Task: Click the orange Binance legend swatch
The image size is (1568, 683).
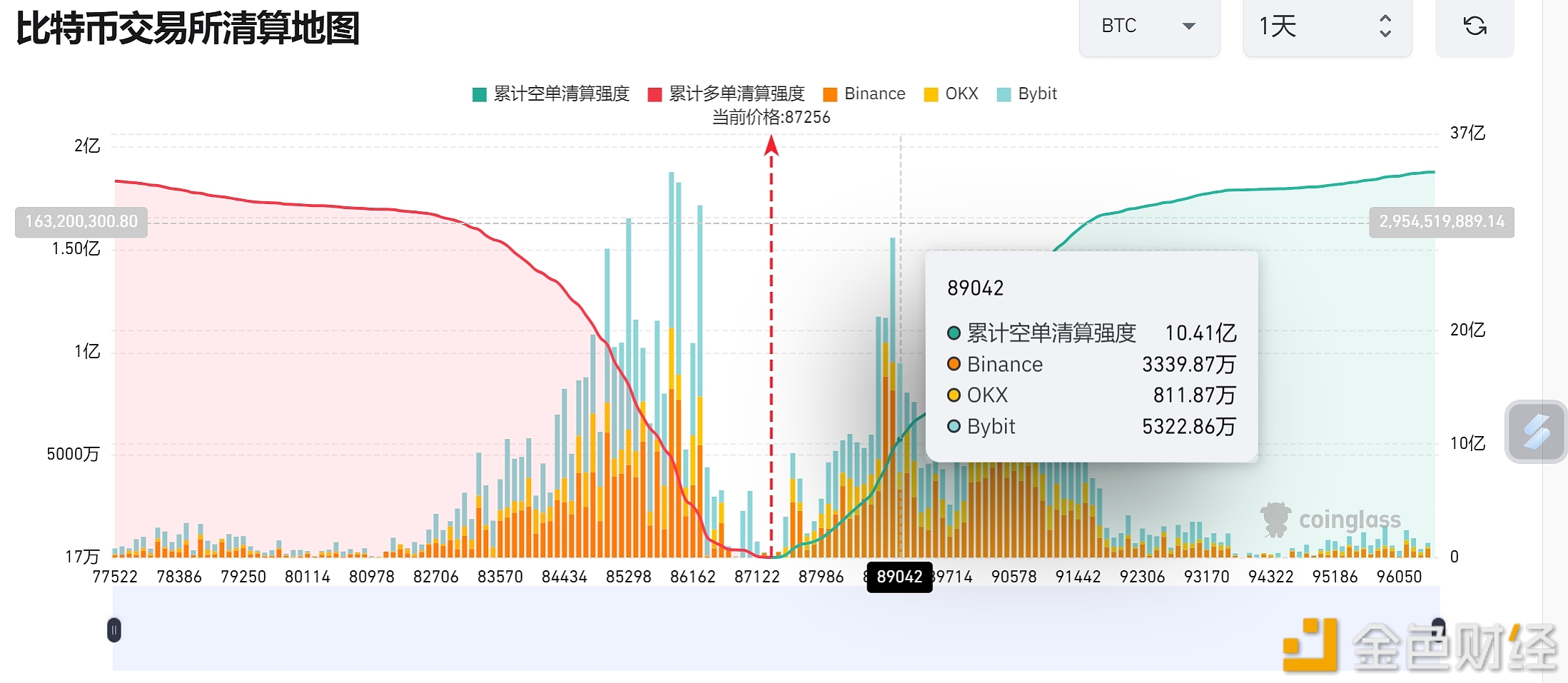Action: click(x=830, y=94)
